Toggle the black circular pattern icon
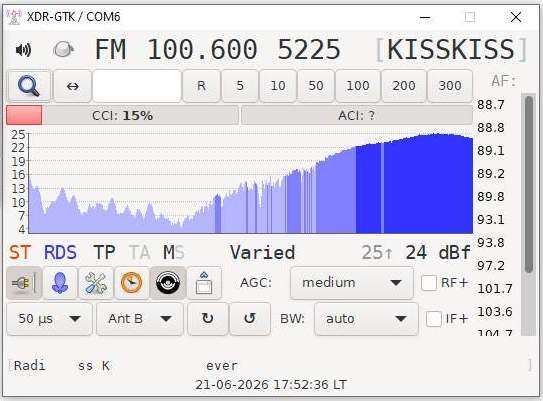Image resolution: width=543 pixels, height=401 pixels. click(x=168, y=283)
